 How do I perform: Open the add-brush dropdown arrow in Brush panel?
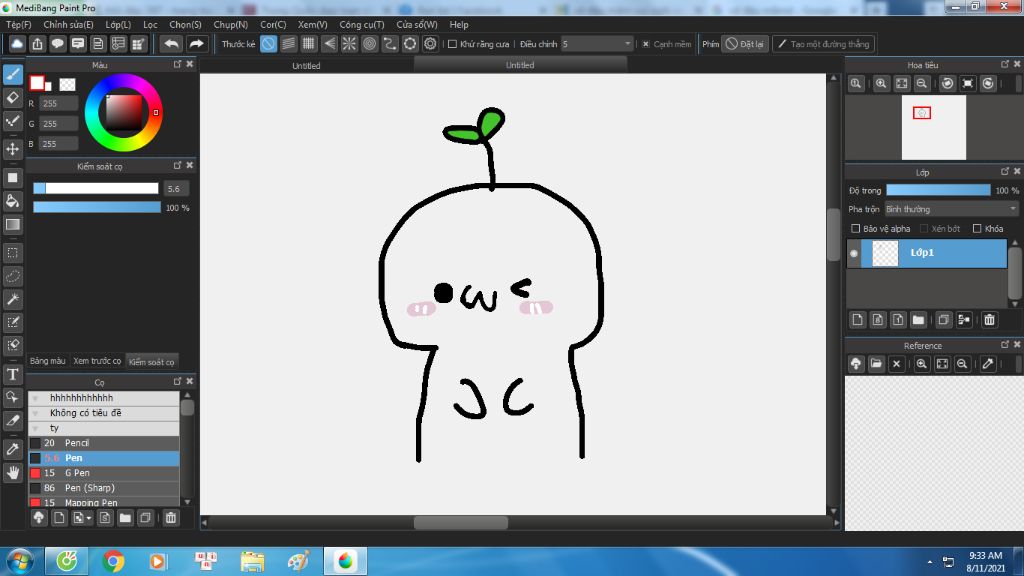tap(89, 518)
